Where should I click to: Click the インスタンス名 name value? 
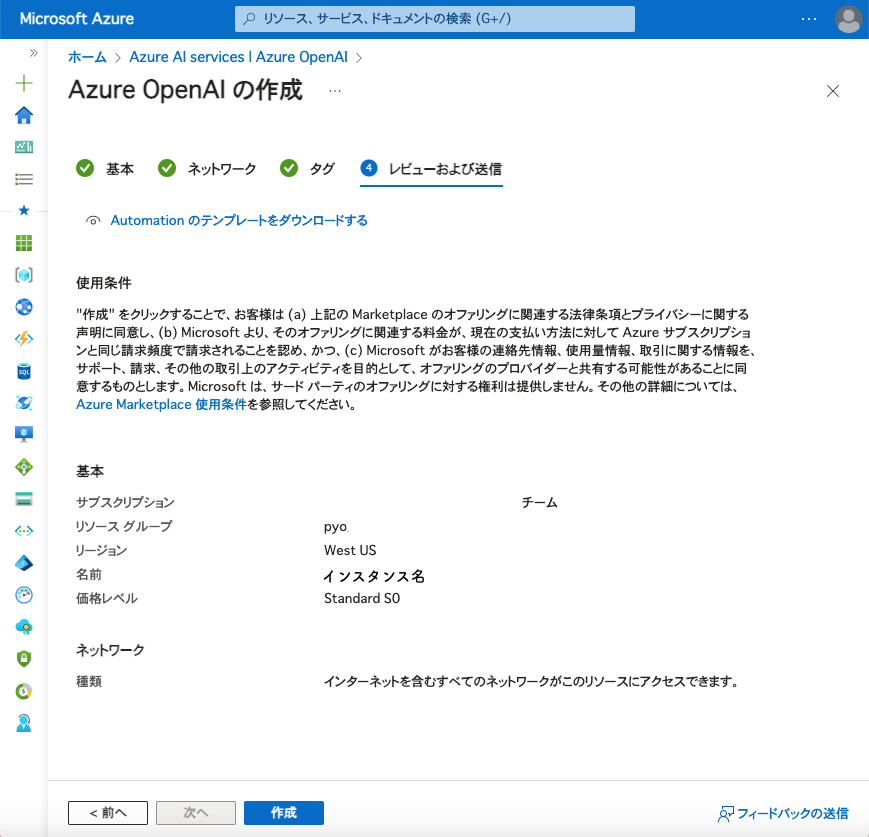(x=374, y=576)
